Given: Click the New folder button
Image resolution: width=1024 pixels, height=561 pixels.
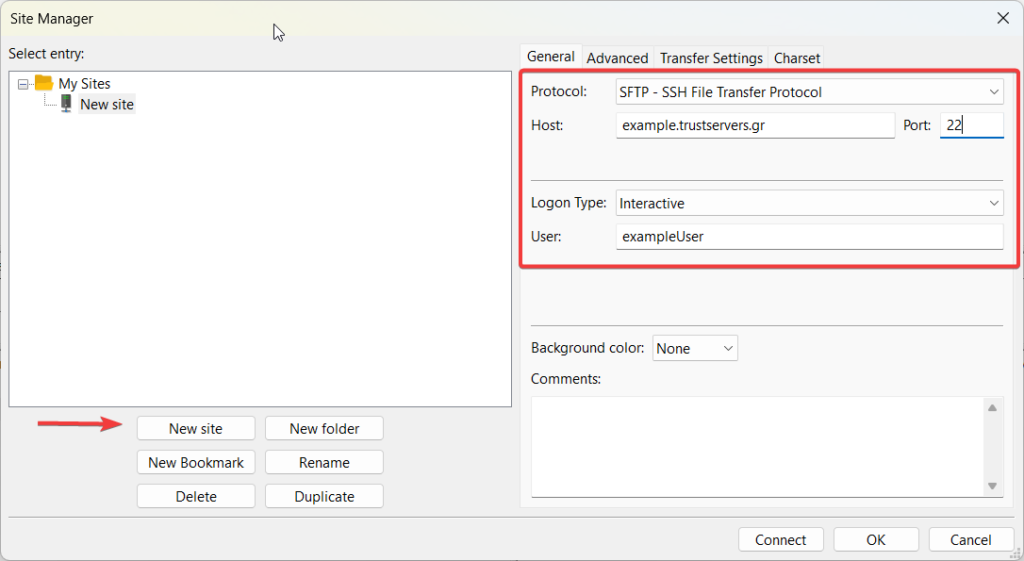Looking at the screenshot, I should 324,428.
